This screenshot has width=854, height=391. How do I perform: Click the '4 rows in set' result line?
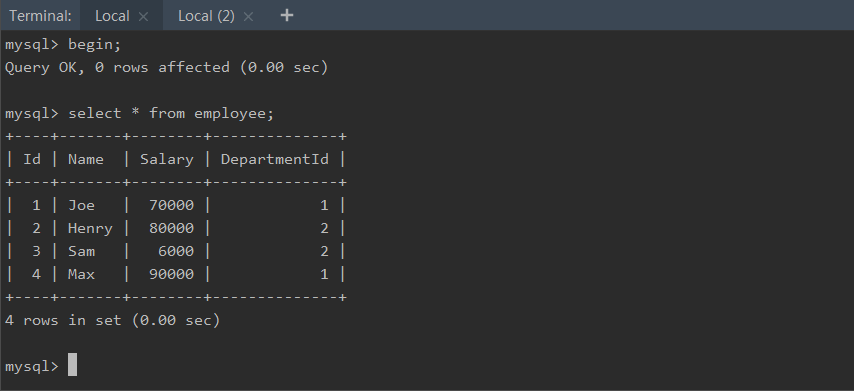point(113,320)
